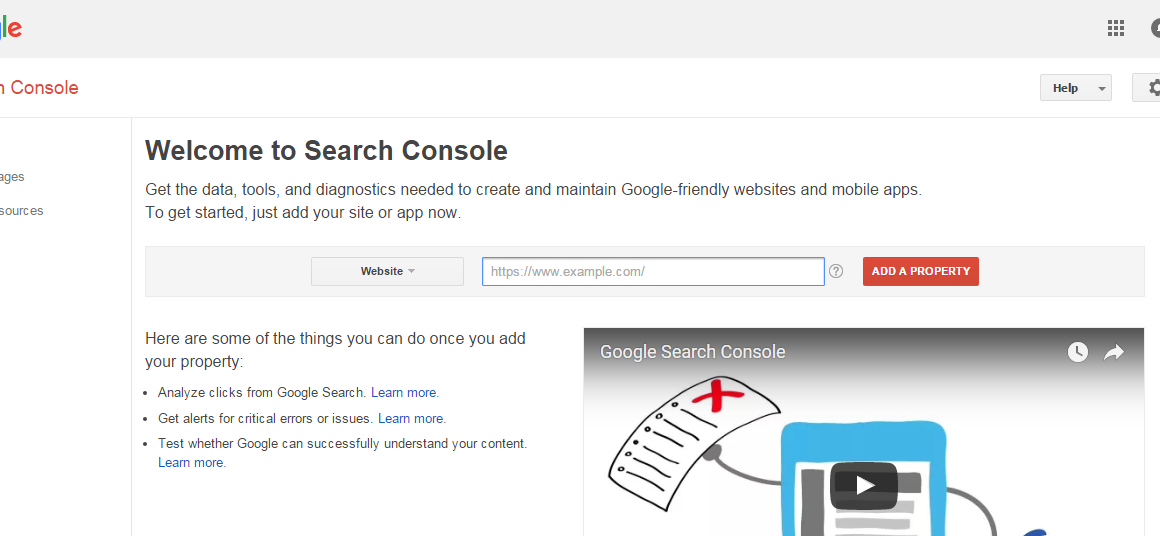Click the Google logo in header
The width and height of the screenshot is (1160, 536).
tap(10, 28)
